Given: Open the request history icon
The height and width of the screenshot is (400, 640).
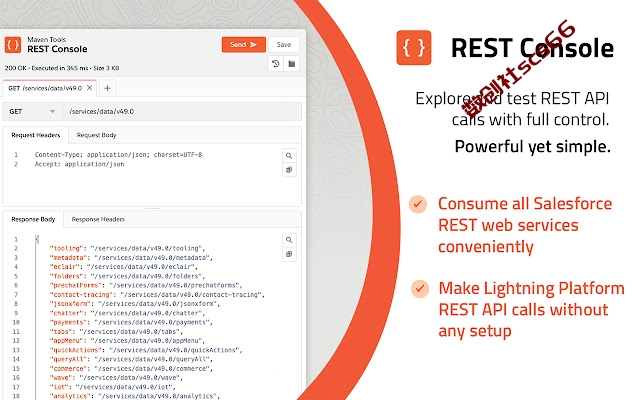Looking at the screenshot, I should point(276,64).
